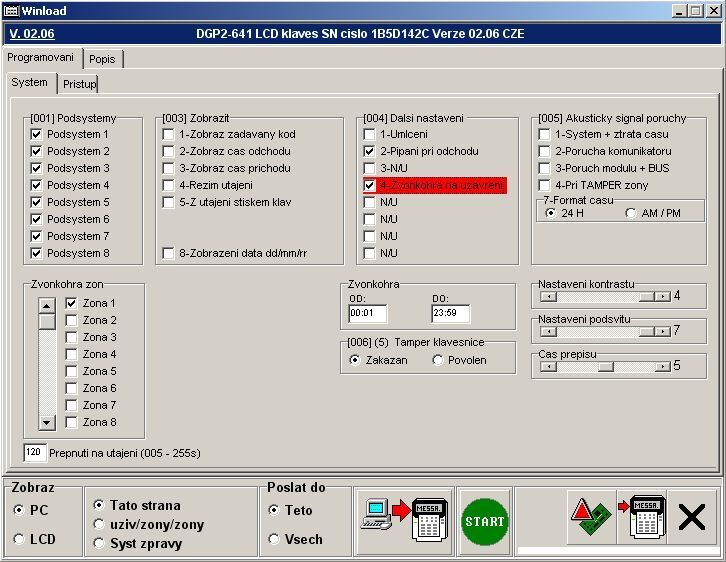Click the small arrow keypad icon
Image resolution: width=726 pixels, height=562 pixels.
click(641, 521)
